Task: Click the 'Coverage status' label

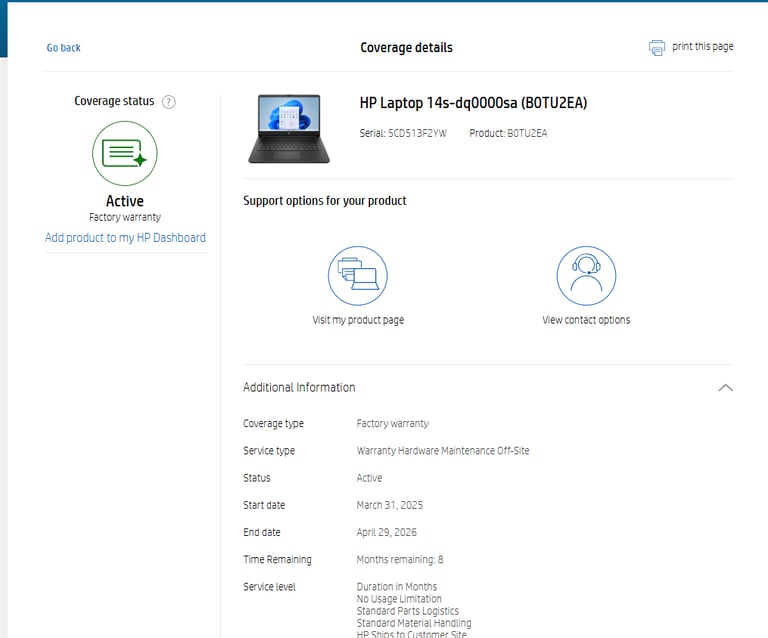Action: pos(114,101)
